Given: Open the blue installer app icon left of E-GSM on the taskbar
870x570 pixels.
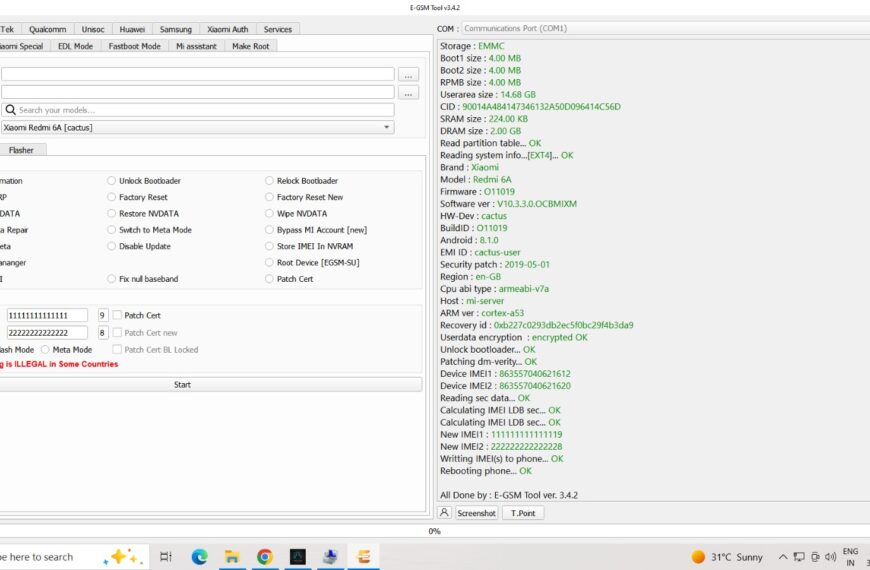Looking at the screenshot, I should (x=331, y=556).
